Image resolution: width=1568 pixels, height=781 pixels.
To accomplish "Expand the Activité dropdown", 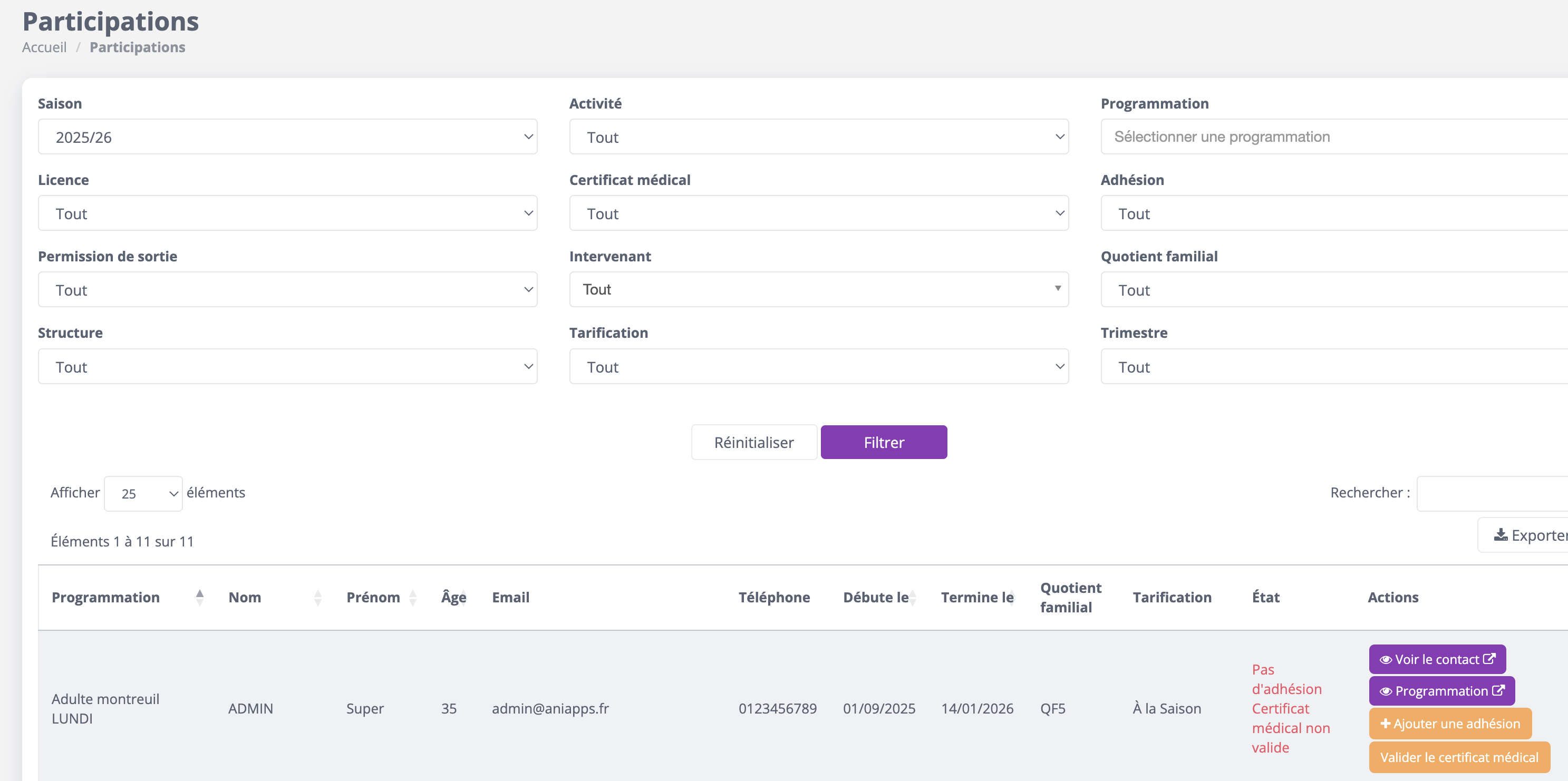I will 818,137.
